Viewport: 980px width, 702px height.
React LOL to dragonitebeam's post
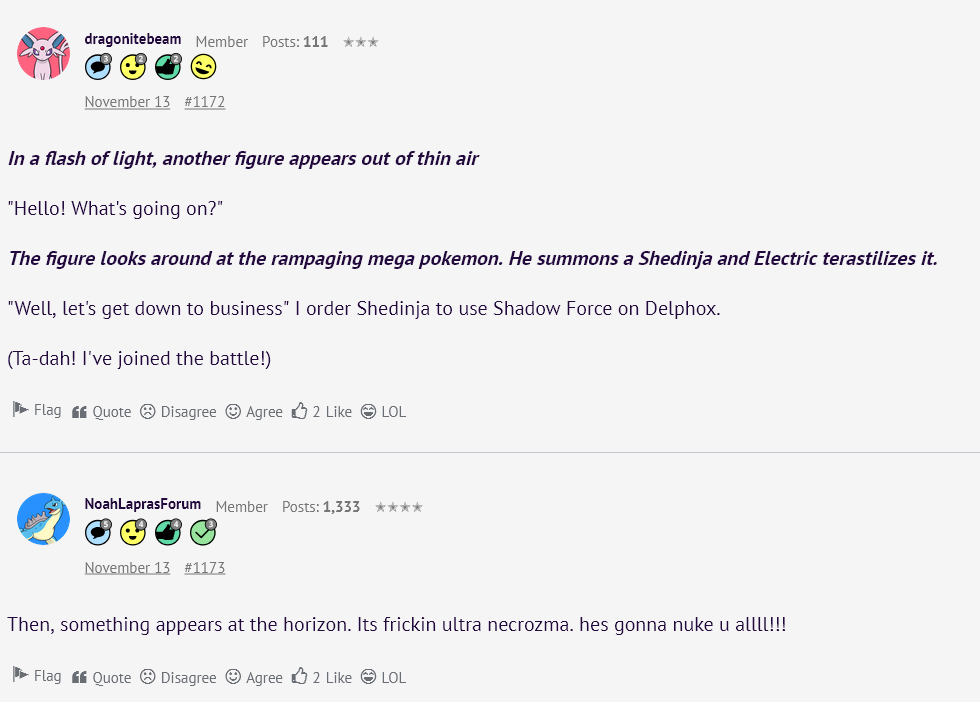pos(383,412)
